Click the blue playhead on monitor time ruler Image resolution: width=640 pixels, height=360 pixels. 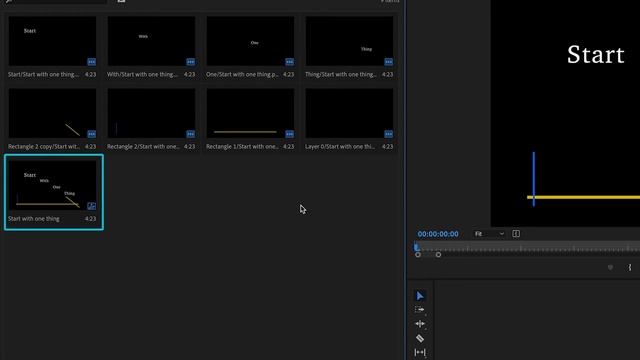[x=416, y=247]
